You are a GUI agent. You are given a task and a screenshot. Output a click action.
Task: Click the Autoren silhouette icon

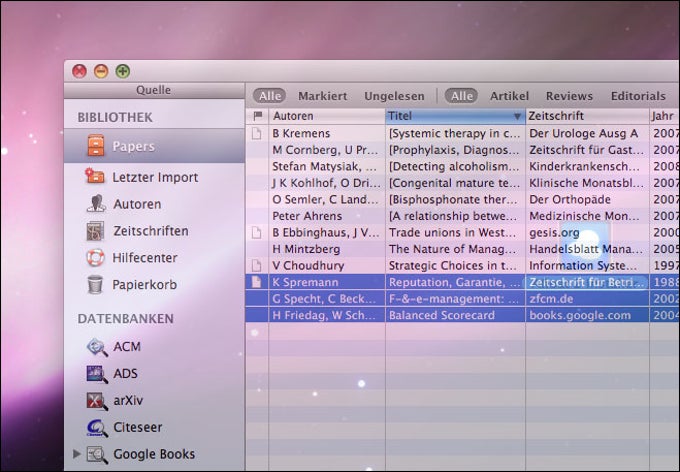(96, 203)
